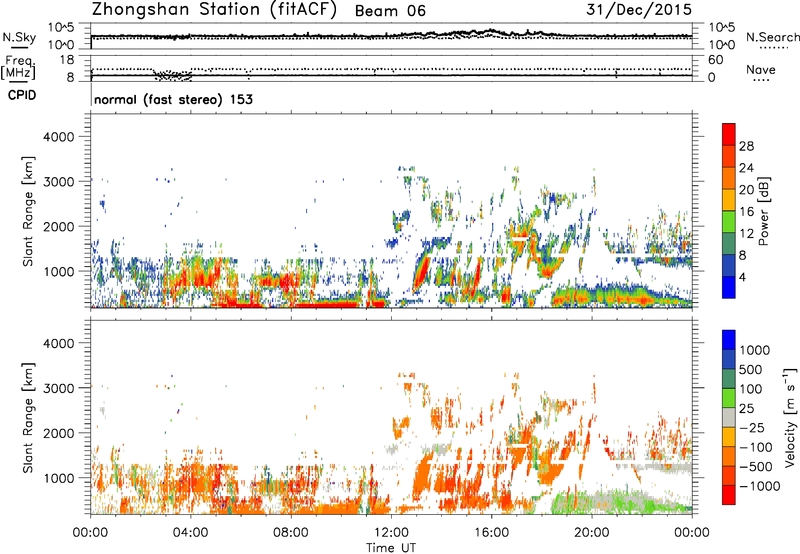800x554 pixels.
Task: Click the Power [dB] colorbar label
Action: [763, 211]
